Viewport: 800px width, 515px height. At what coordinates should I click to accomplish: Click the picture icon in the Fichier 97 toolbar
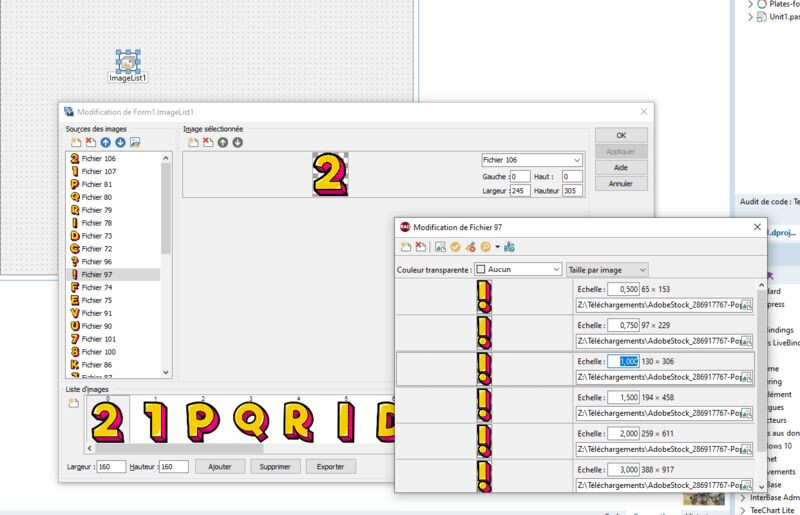click(440, 247)
